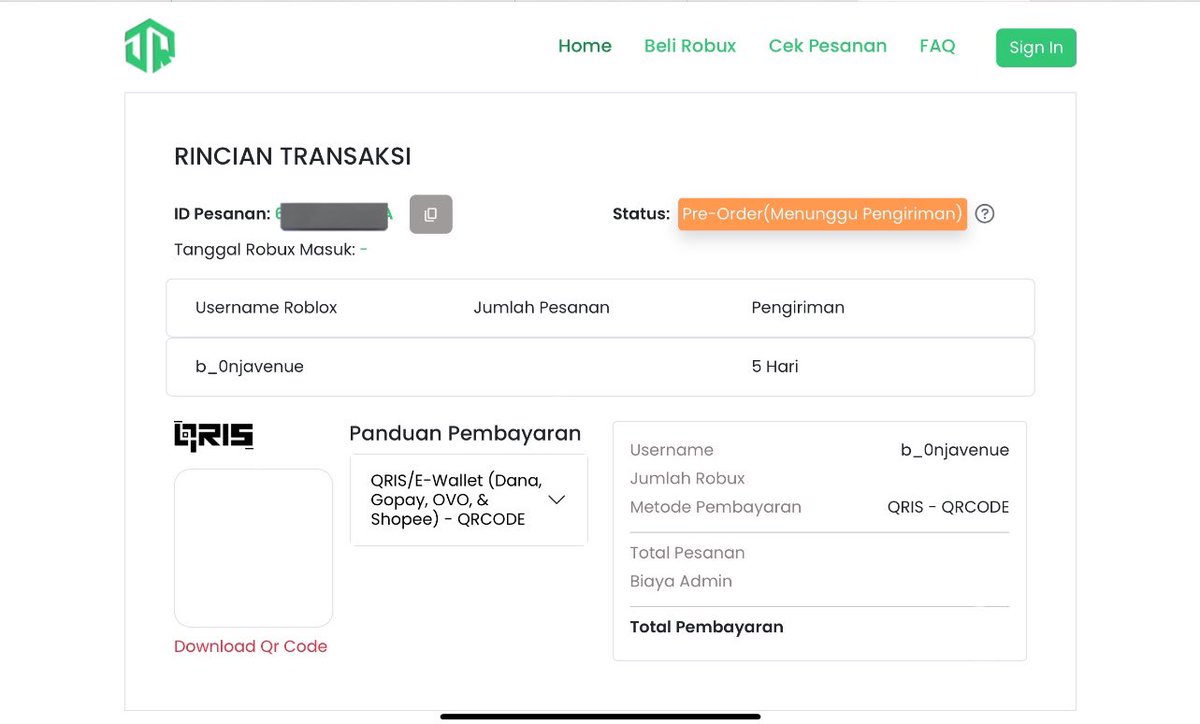Open the status help question mark icon

coord(984,213)
